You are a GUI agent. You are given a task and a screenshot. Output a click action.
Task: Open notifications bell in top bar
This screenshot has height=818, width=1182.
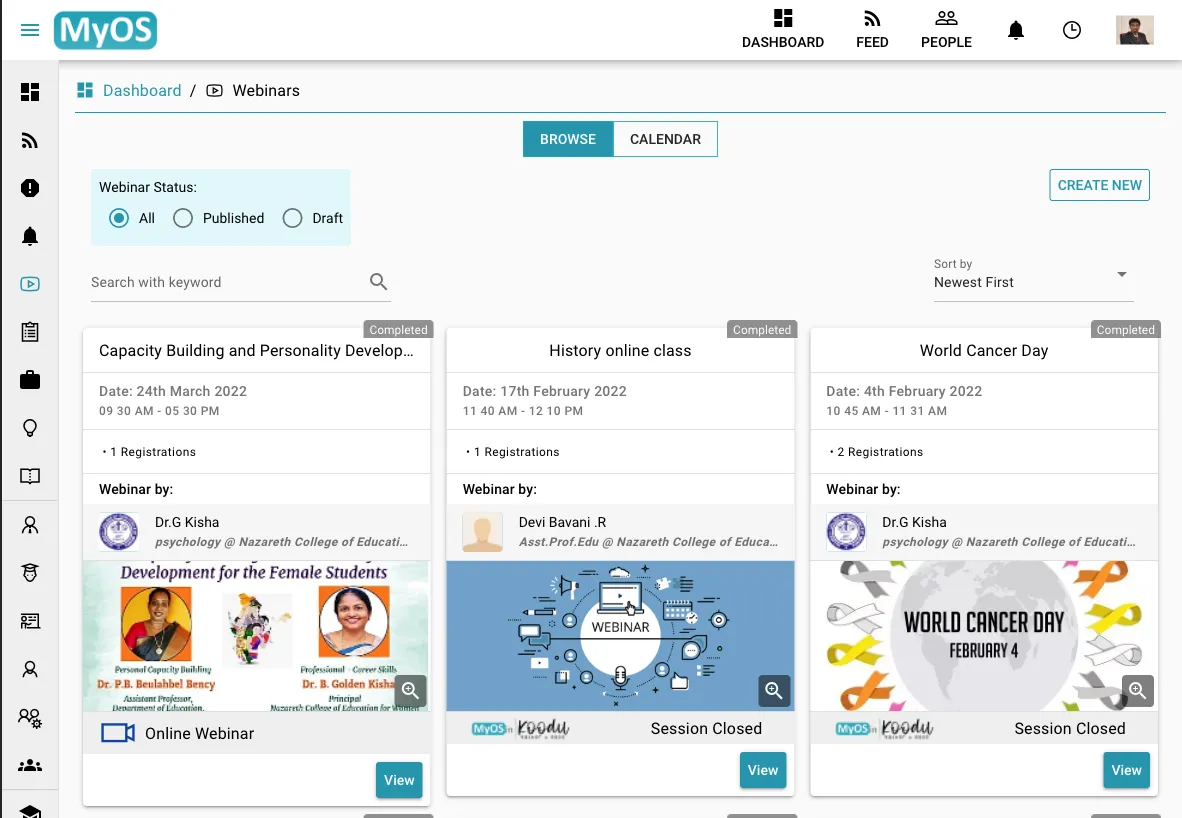[x=1016, y=30]
